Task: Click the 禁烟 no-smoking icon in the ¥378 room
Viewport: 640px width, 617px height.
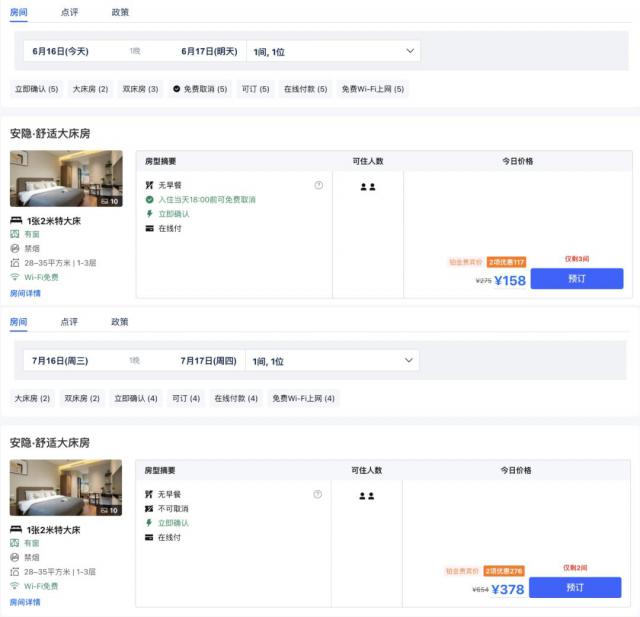Action: click(x=14, y=557)
